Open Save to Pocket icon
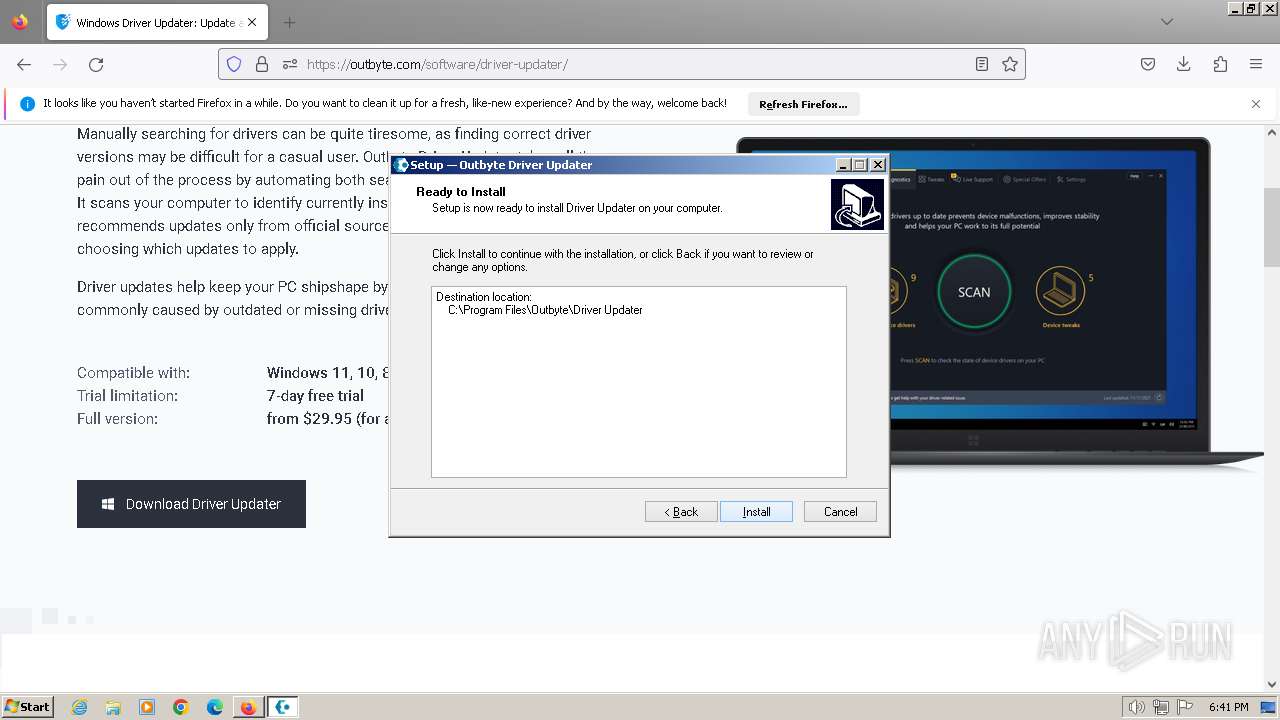This screenshot has height=720, width=1280. click(x=1148, y=64)
